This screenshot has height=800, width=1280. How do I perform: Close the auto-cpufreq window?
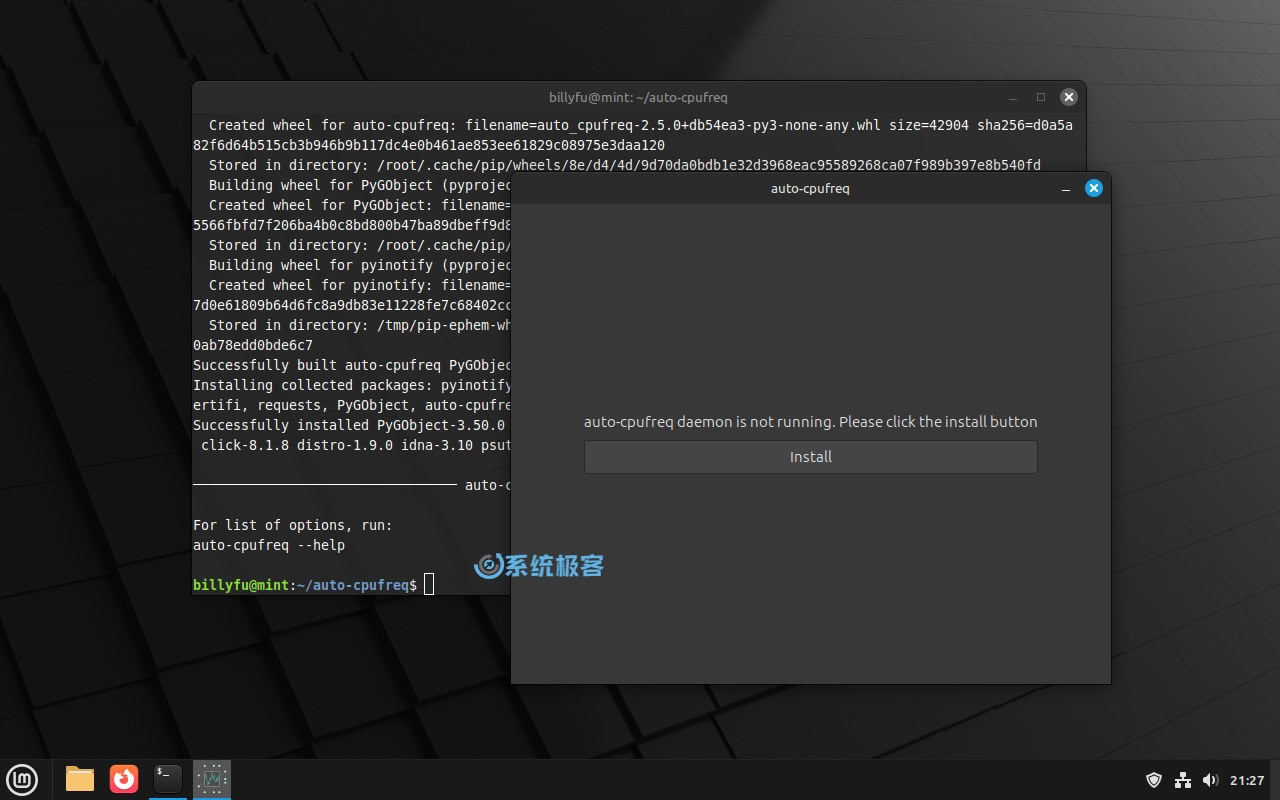pos(1094,188)
